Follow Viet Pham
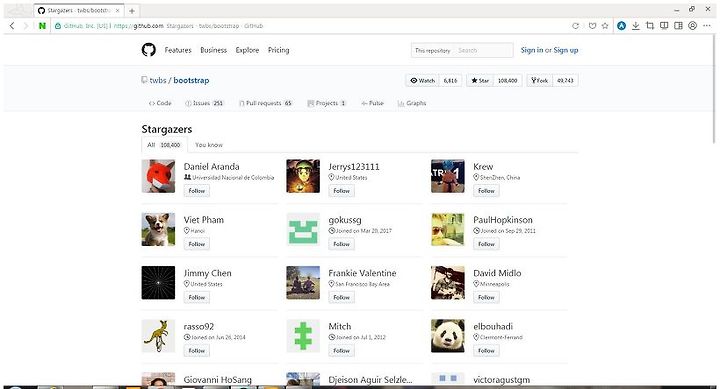 point(197,244)
